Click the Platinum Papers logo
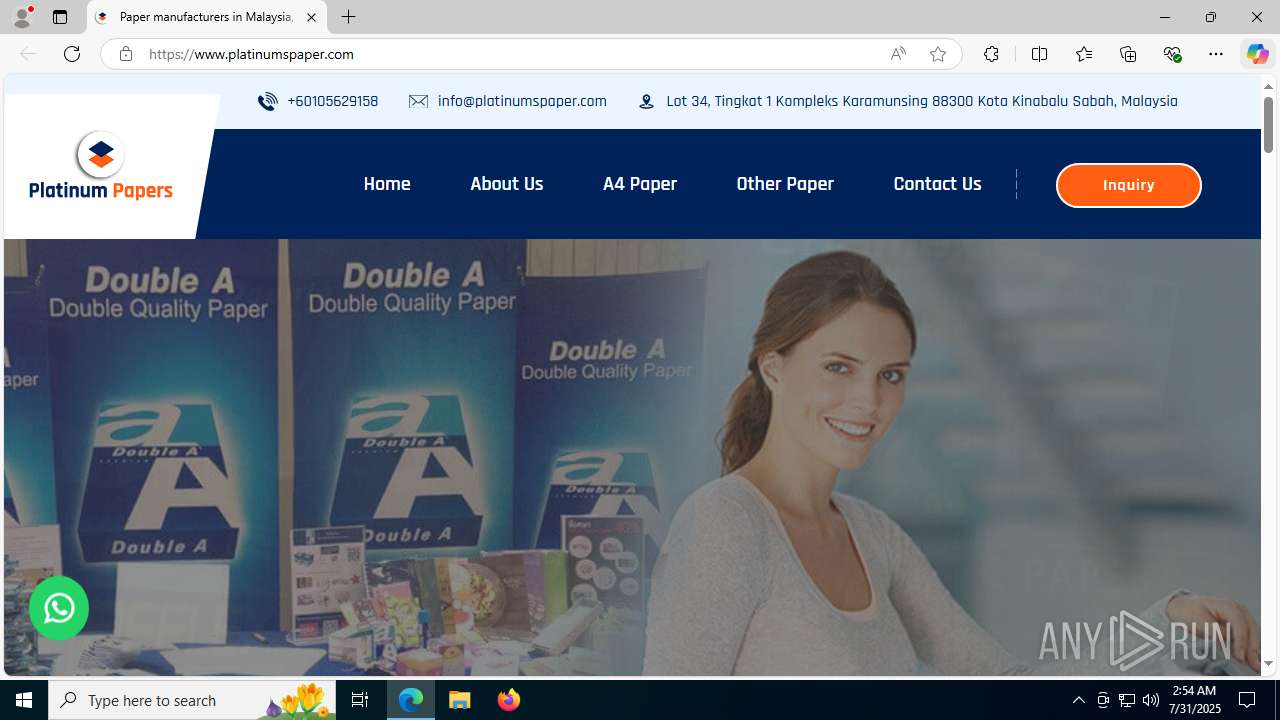This screenshot has width=1280, height=720. point(100,166)
